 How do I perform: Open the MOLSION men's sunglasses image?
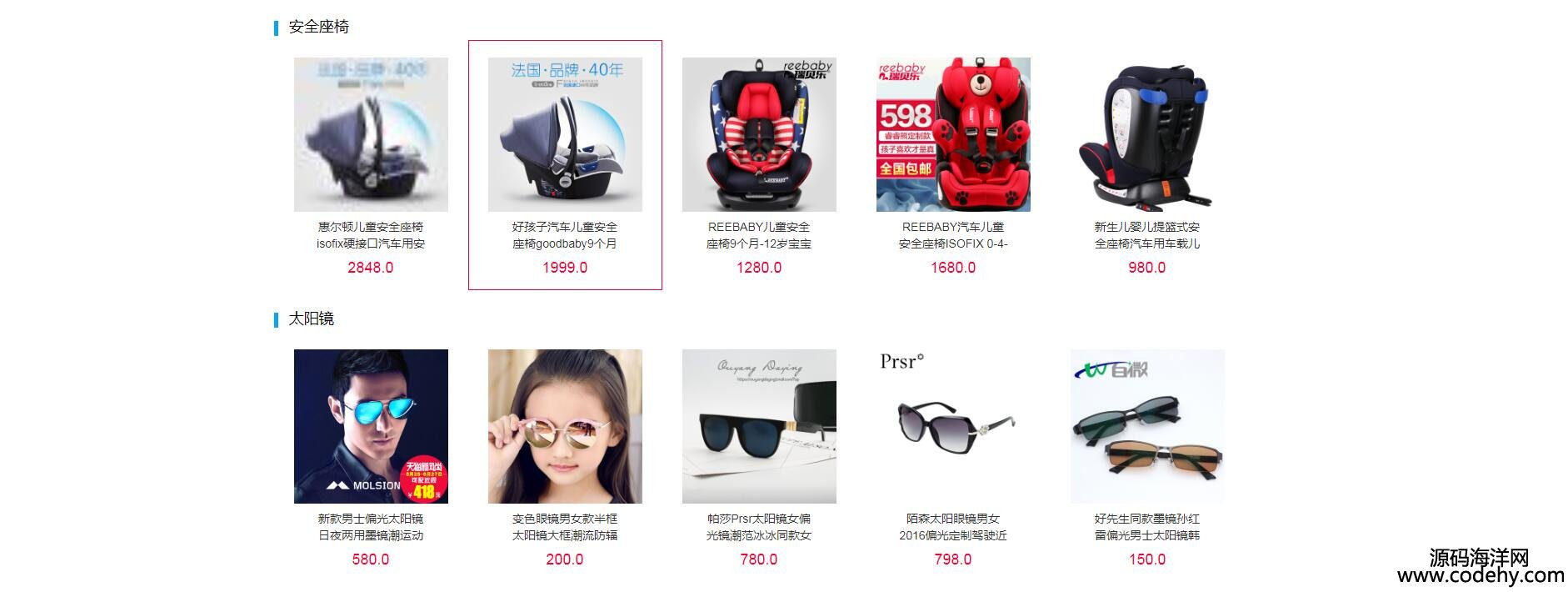(x=371, y=426)
